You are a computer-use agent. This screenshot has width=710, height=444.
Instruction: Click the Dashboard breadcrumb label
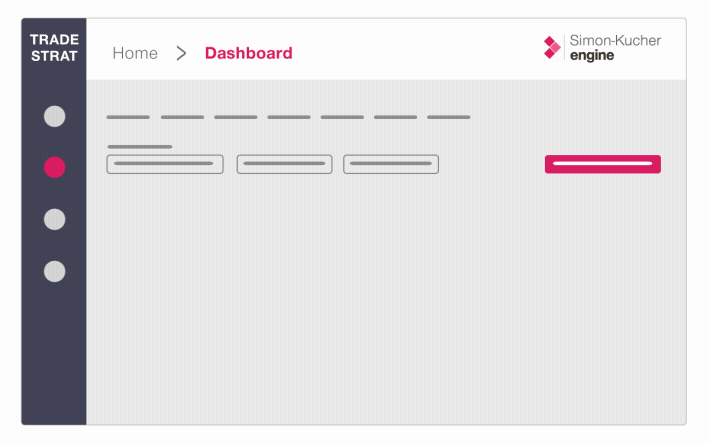pos(249,54)
